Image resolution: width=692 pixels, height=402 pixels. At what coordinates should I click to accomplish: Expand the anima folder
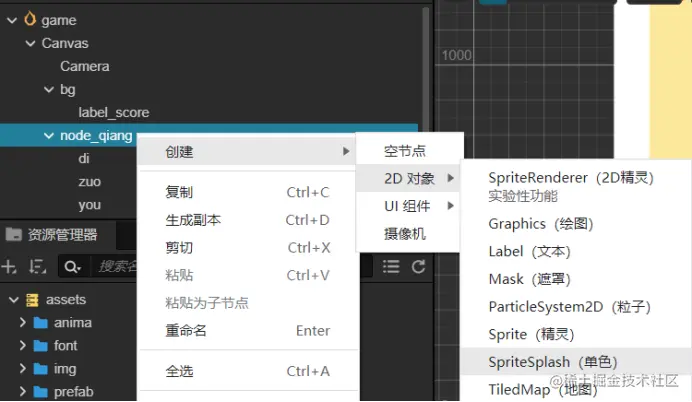point(23,323)
